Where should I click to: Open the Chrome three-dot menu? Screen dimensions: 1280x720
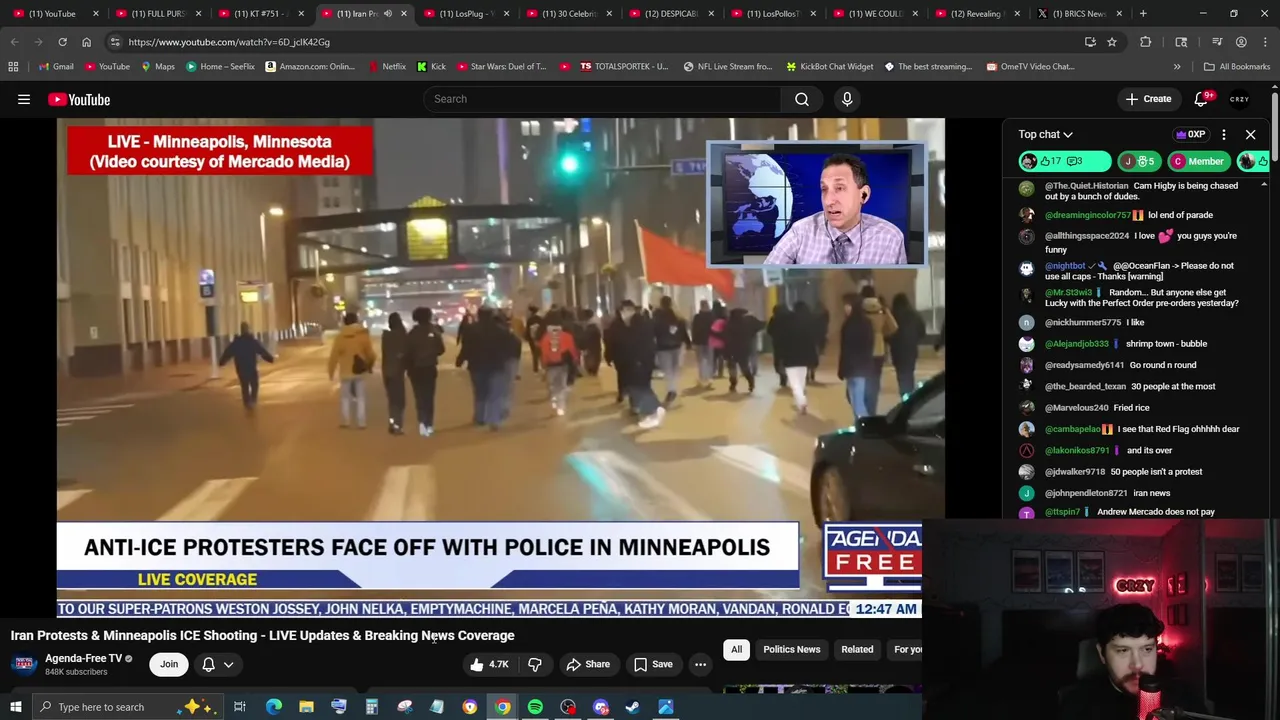pyautogui.click(x=1265, y=42)
